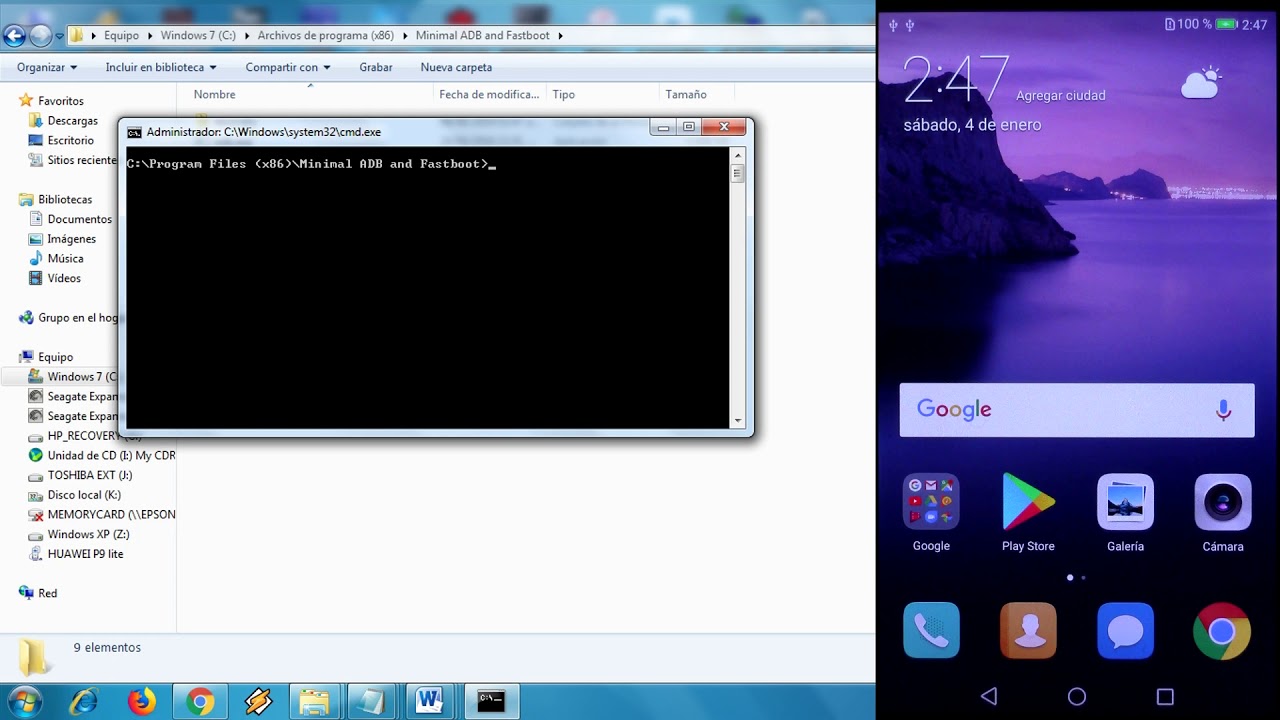Expand path after Equipo in address bar

(150, 36)
